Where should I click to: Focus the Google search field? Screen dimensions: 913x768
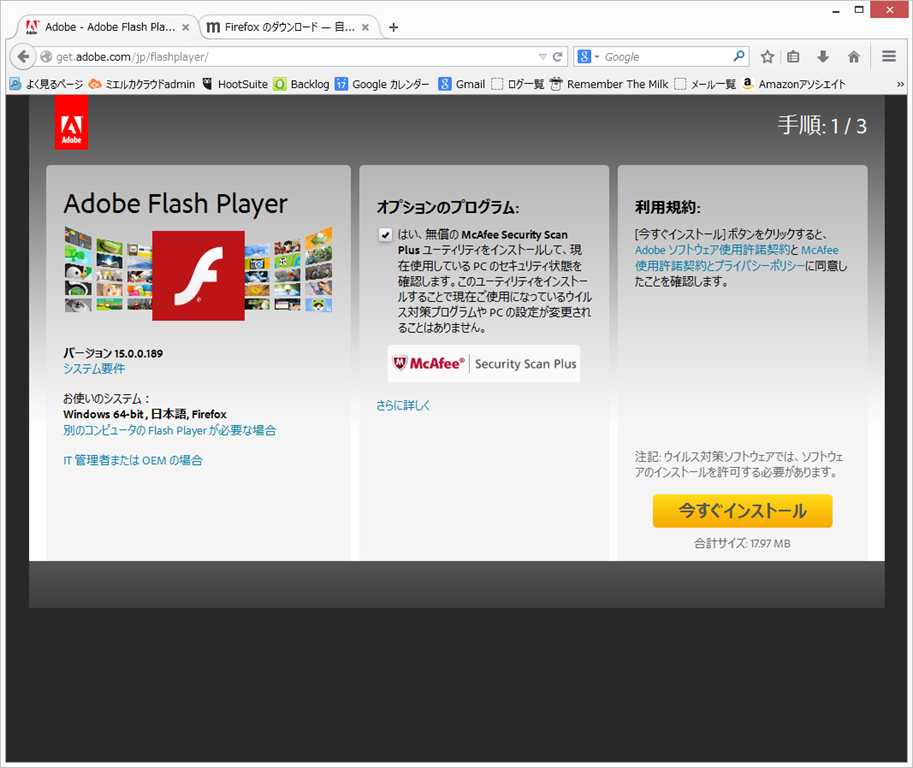(666, 56)
